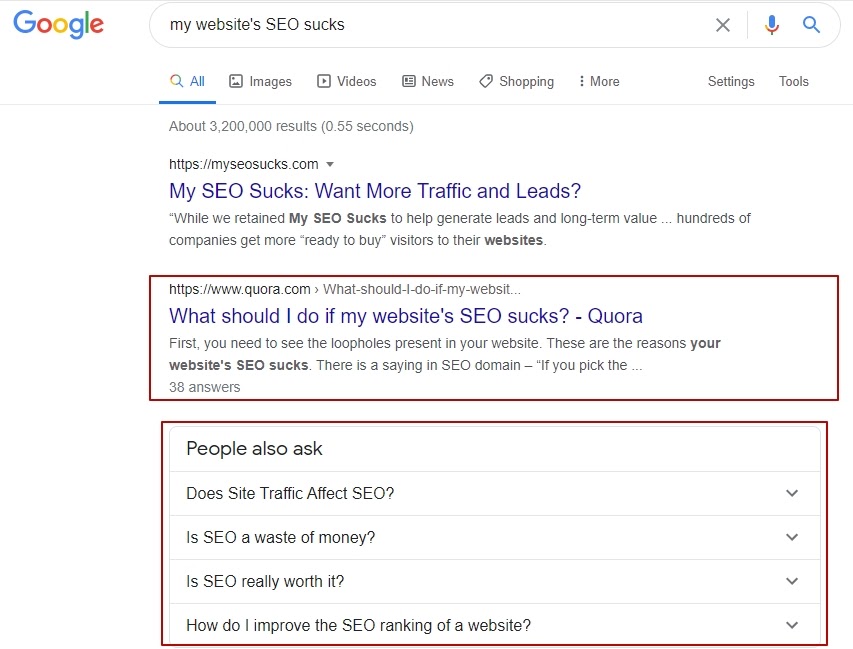Image resolution: width=853 pixels, height=649 pixels.
Task: Open the Settings menu
Action: pyautogui.click(x=731, y=82)
